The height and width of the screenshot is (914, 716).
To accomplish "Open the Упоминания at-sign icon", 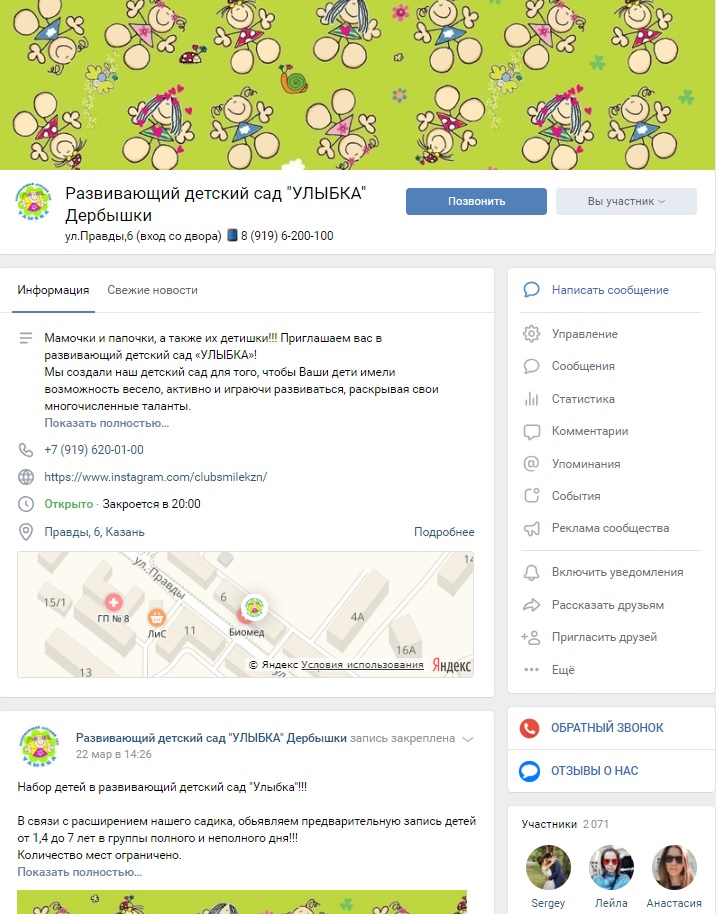I will coord(531,463).
